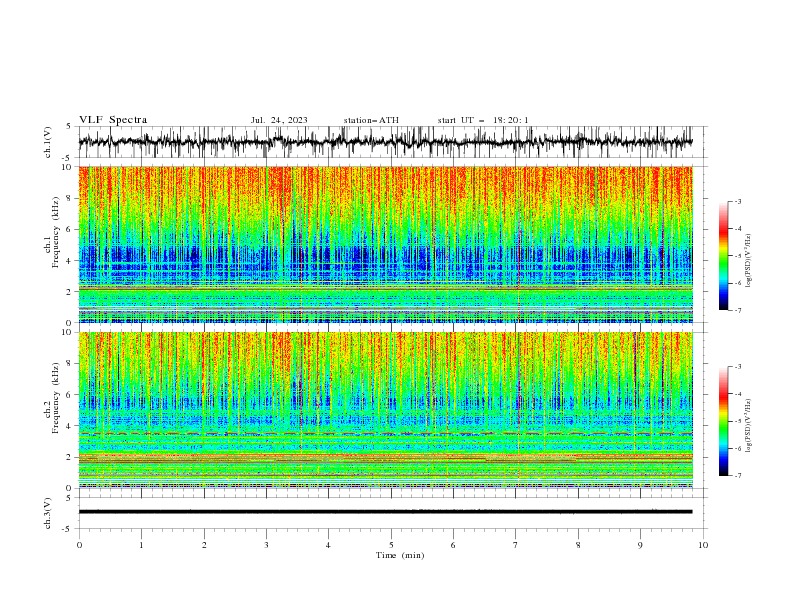
Task: Click the ch.1 spectrogram color scale bar
Action: pos(723,255)
